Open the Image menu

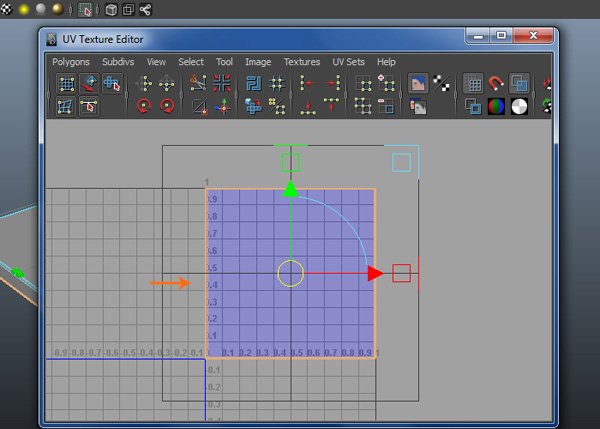[258, 62]
